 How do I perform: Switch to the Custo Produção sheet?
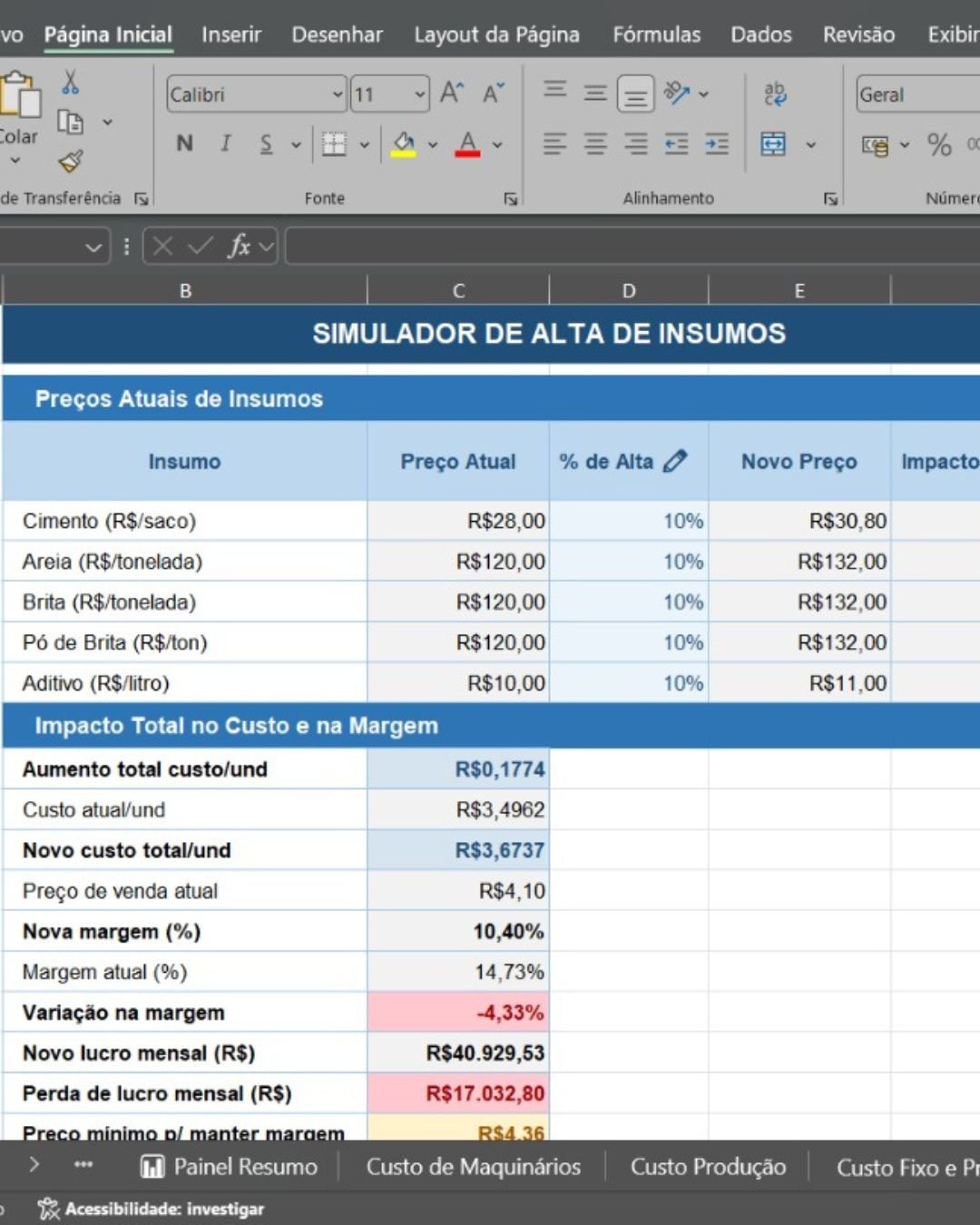(x=708, y=1167)
